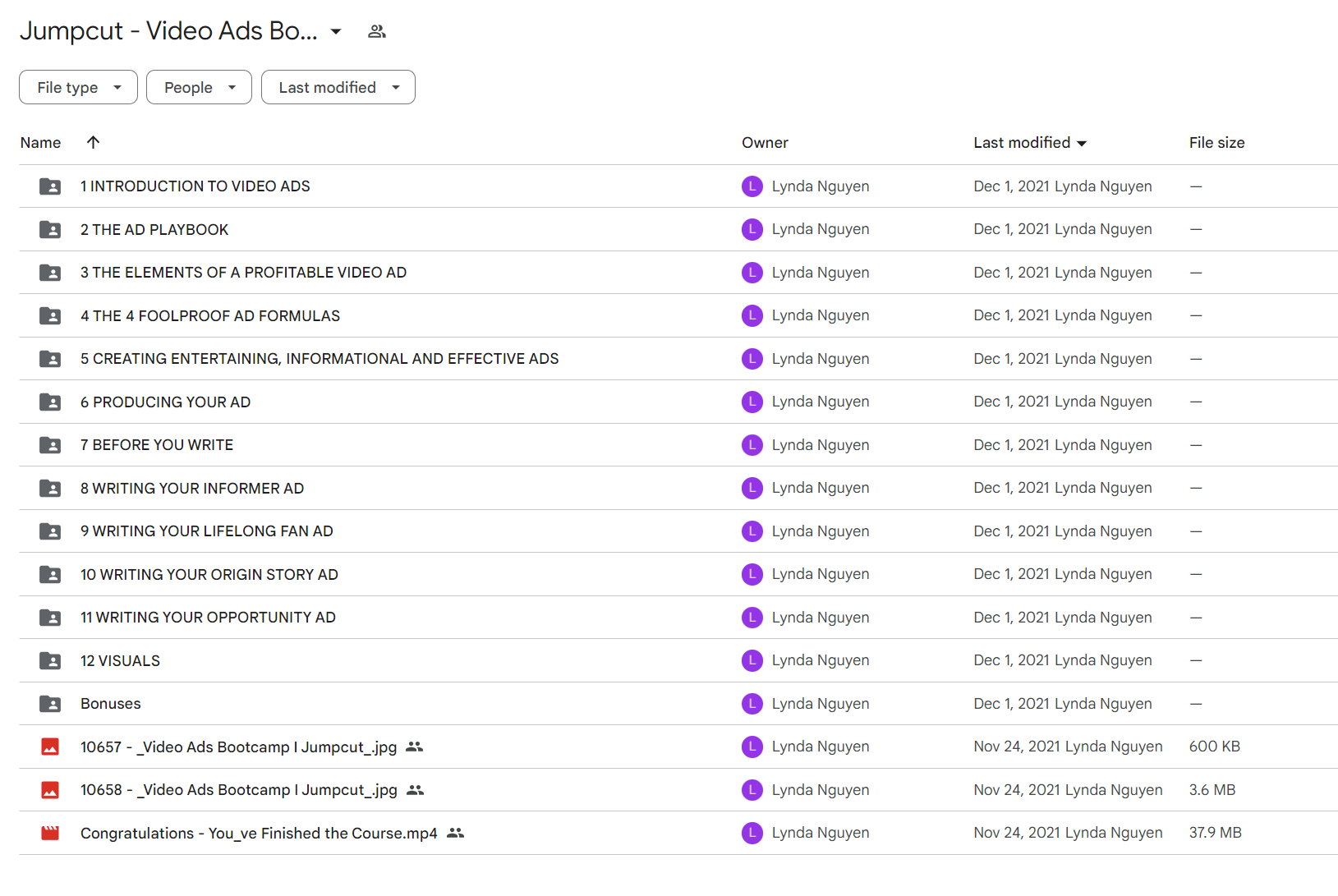Click folder icon for 3 THE ELEMENTS row
Screen dimensions: 1338x896
point(50,273)
